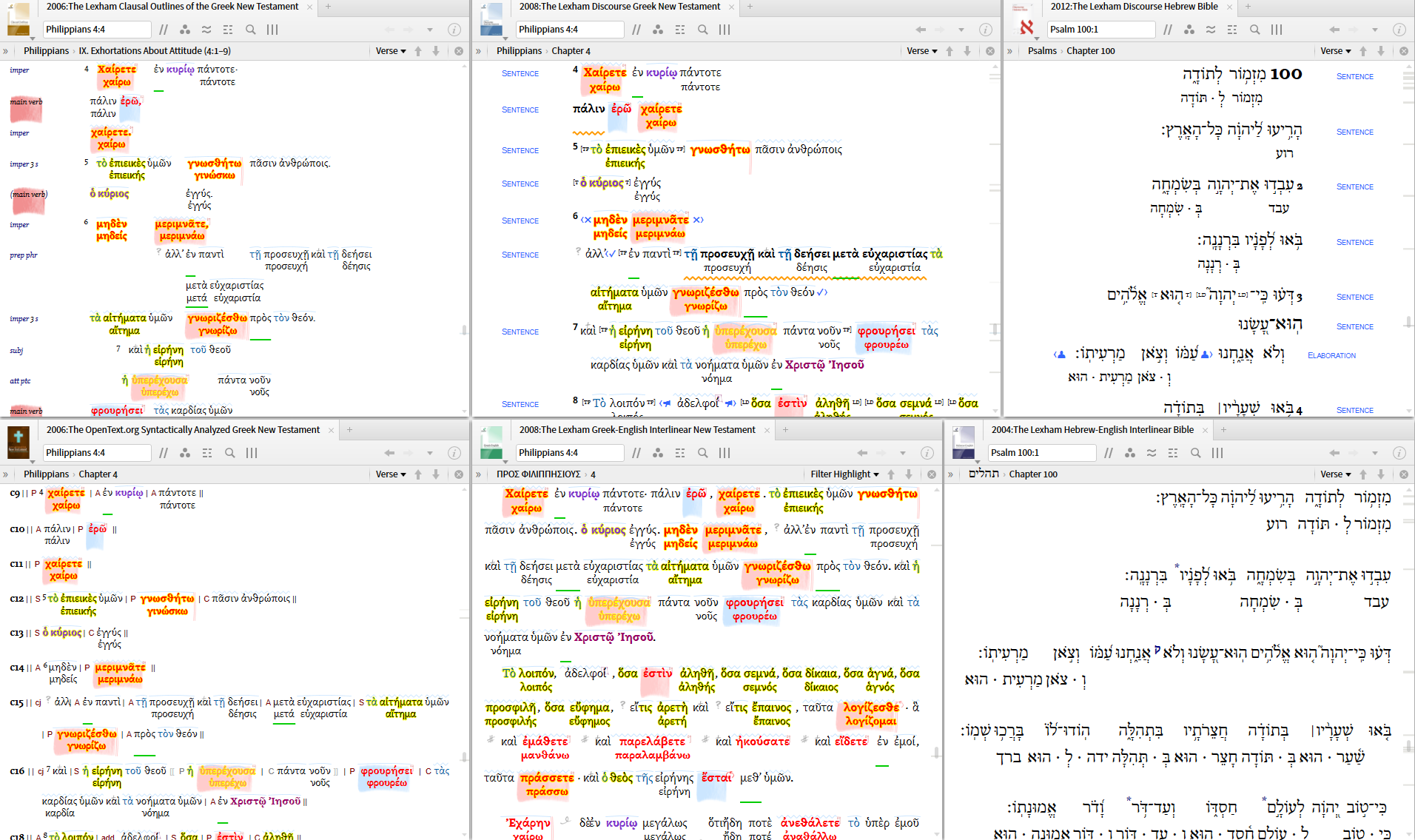1415x840 pixels.
Task: Toggle link set icon in Hebrew-English Interlinear panel
Action: coord(1152,453)
